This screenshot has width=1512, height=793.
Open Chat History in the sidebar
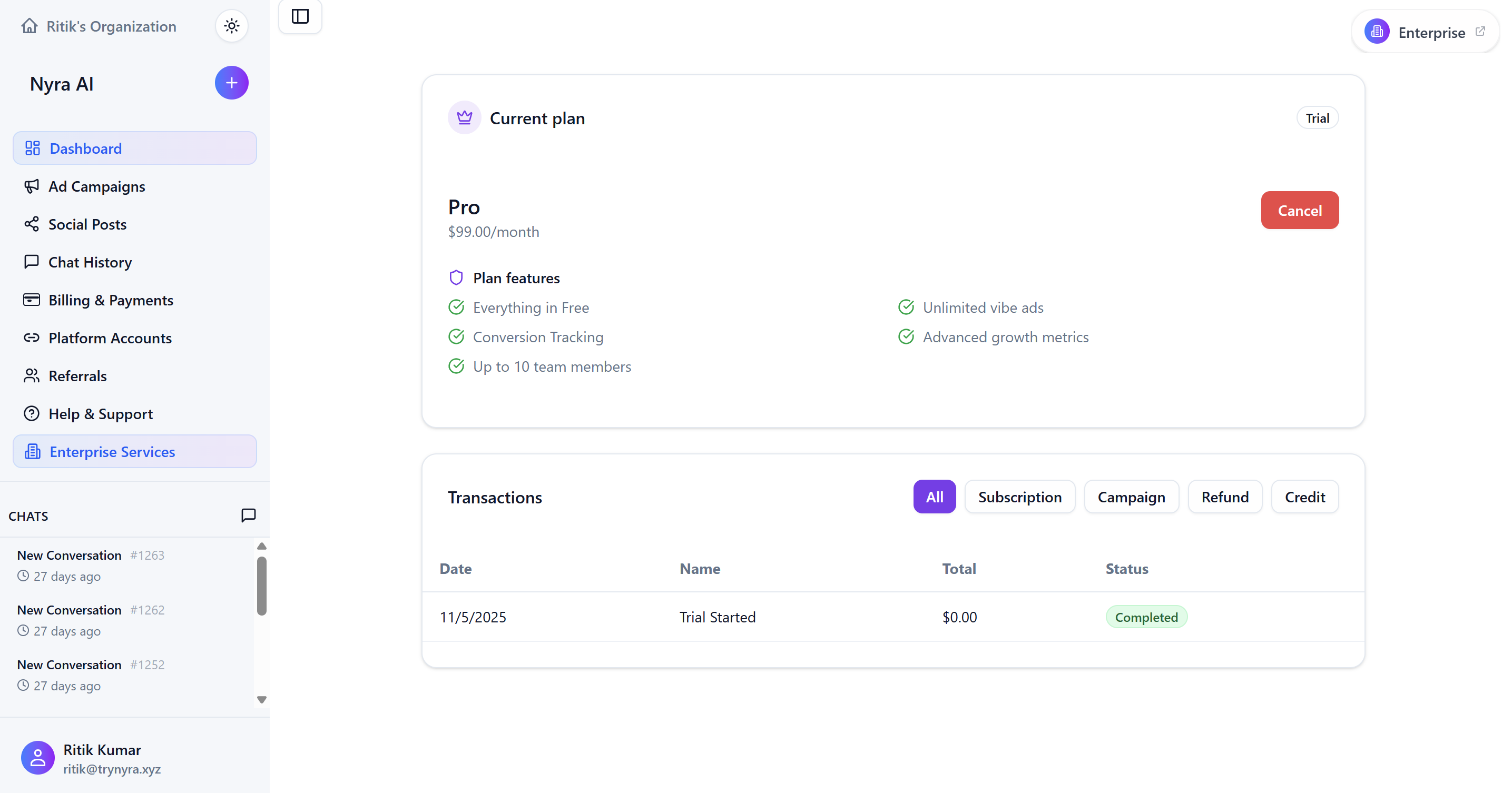[134, 262]
